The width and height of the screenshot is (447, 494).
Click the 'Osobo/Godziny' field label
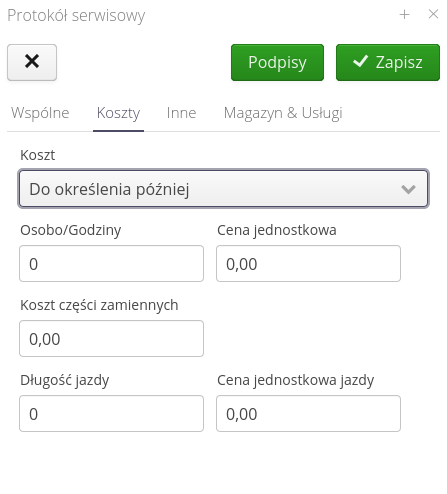(71, 230)
